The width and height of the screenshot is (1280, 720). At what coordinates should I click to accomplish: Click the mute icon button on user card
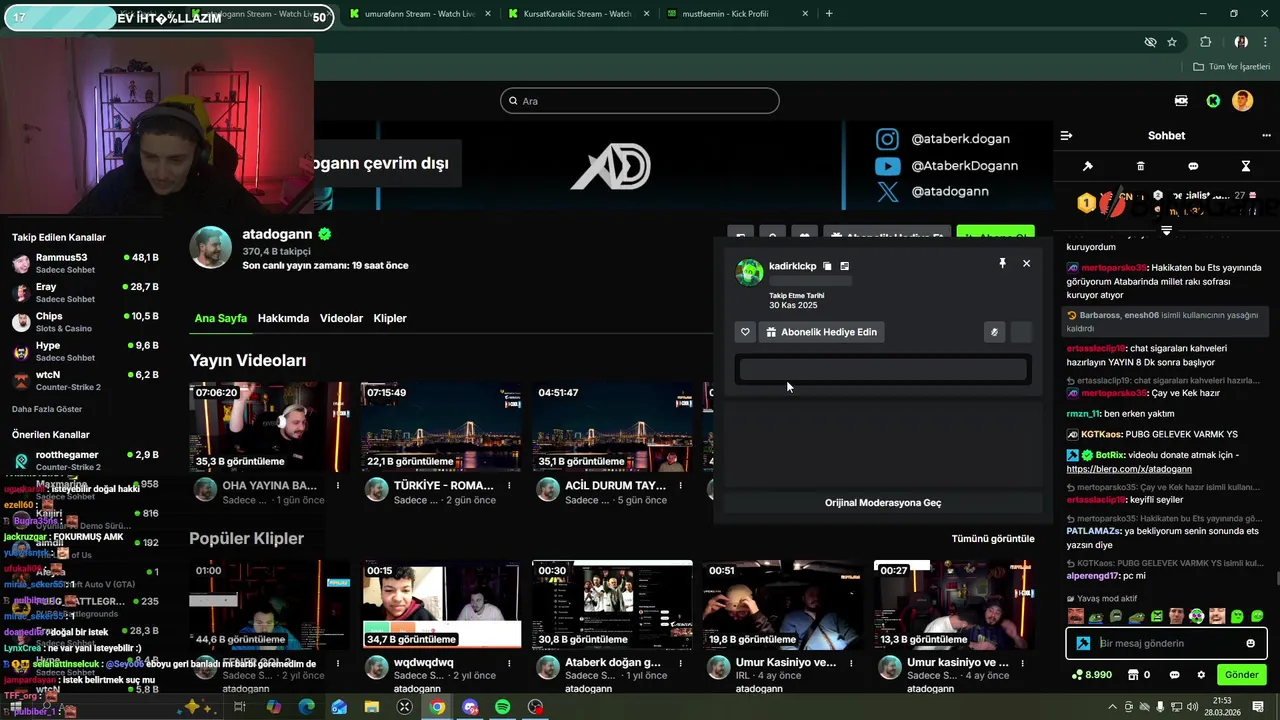point(994,332)
